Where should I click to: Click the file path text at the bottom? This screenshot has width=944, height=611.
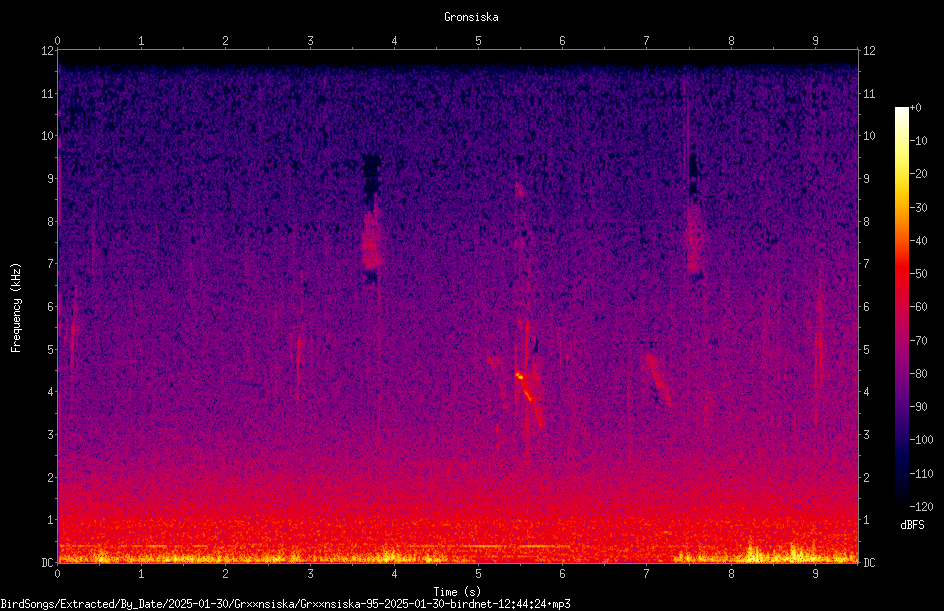tap(285, 604)
